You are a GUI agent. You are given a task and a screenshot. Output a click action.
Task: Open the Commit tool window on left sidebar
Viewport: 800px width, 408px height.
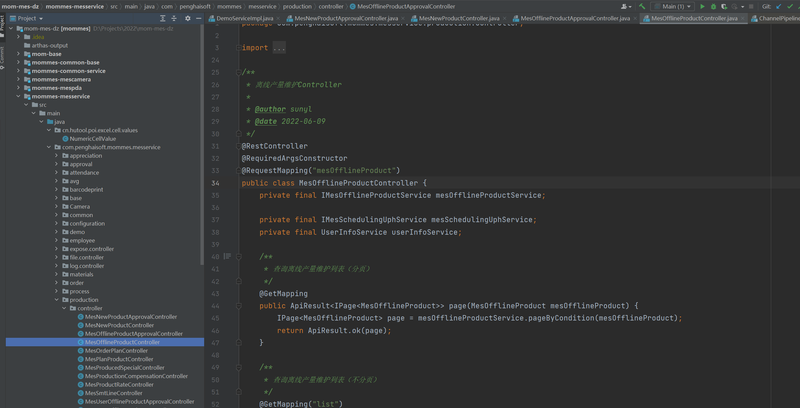3,58
